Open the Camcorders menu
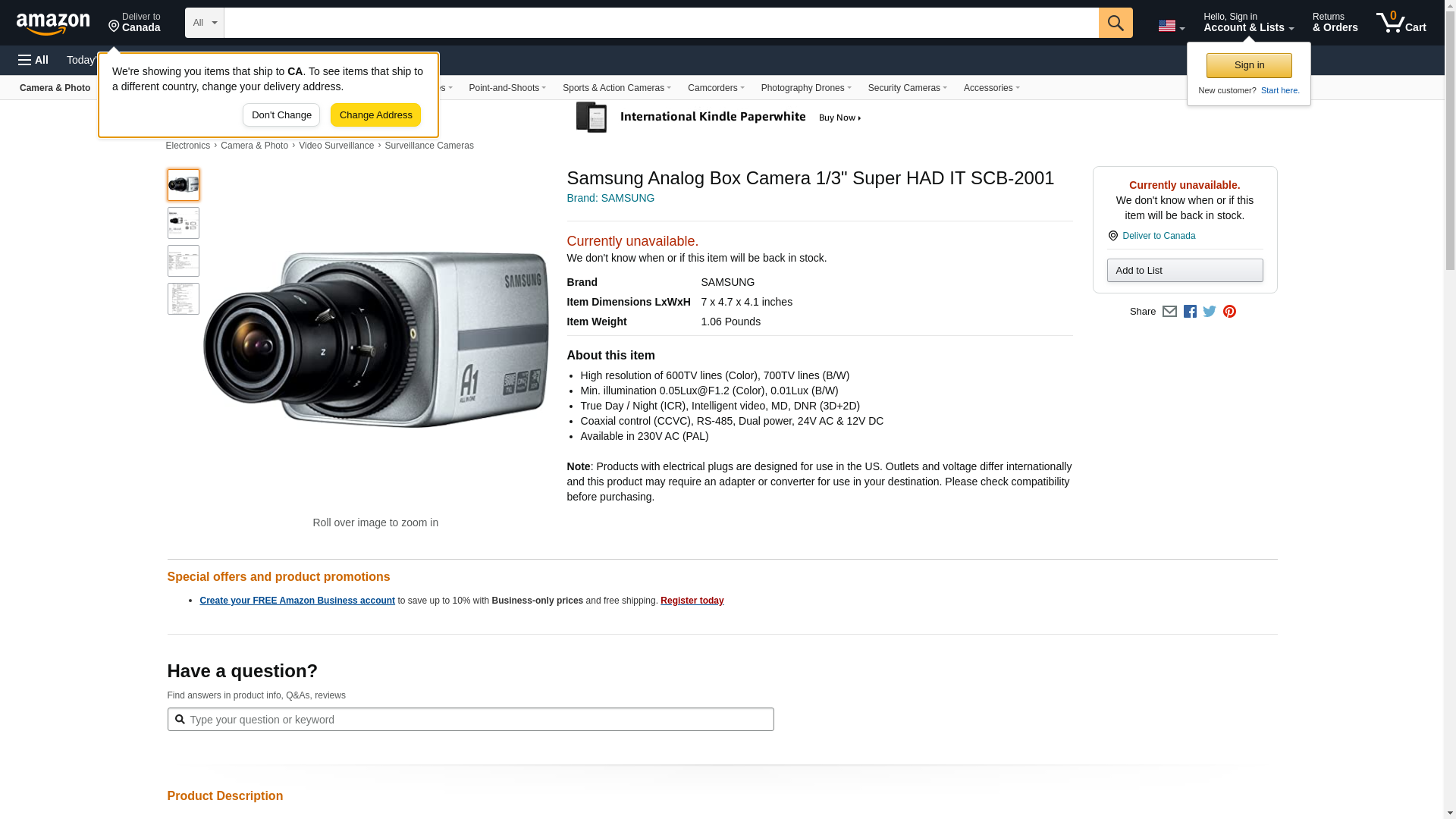Viewport: 1456px width, 819px height. pyautogui.click(x=715, y=88)
